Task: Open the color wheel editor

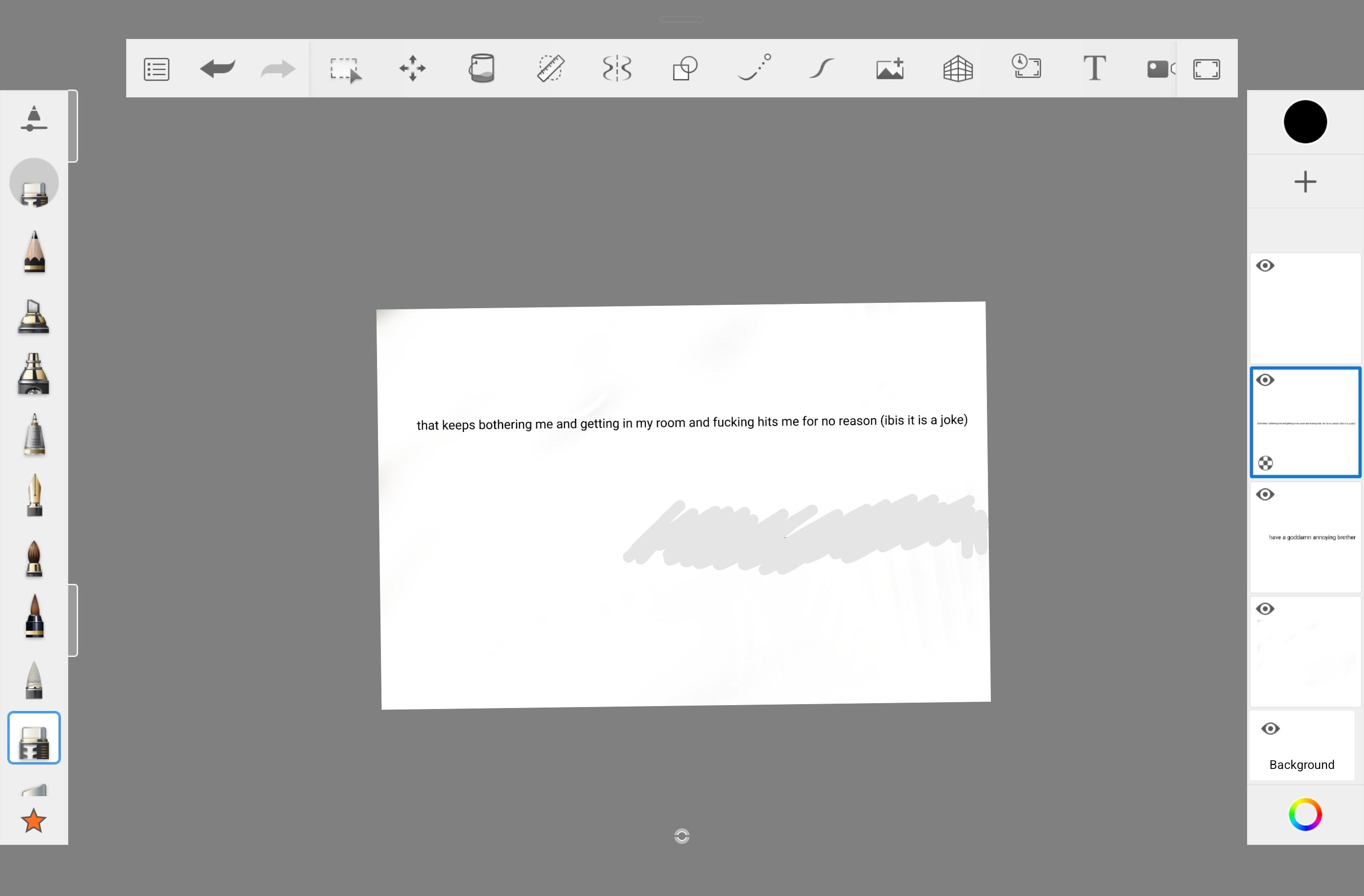Action: click(x=1305, y=814)
